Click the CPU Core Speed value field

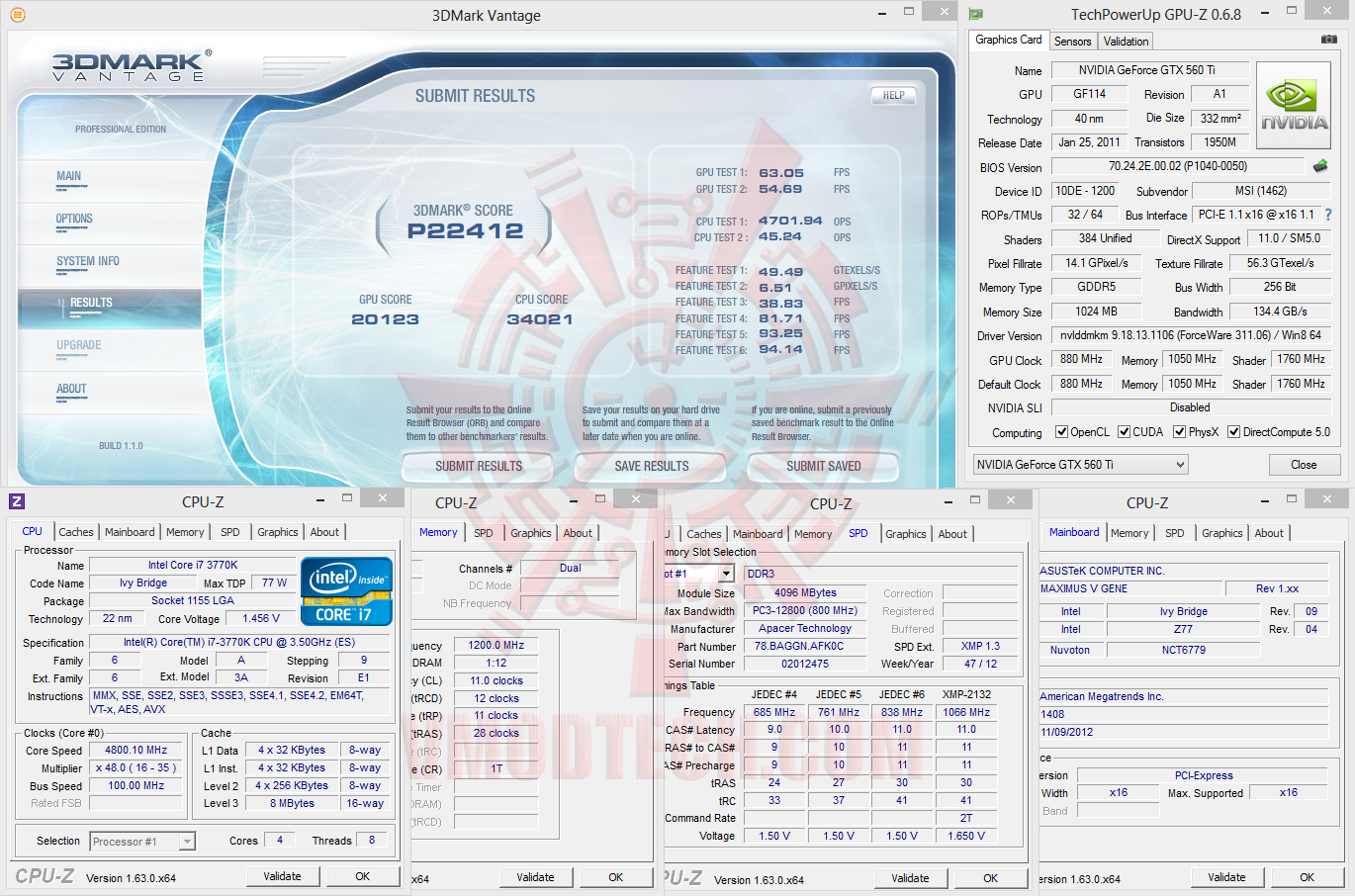[136, 751]
